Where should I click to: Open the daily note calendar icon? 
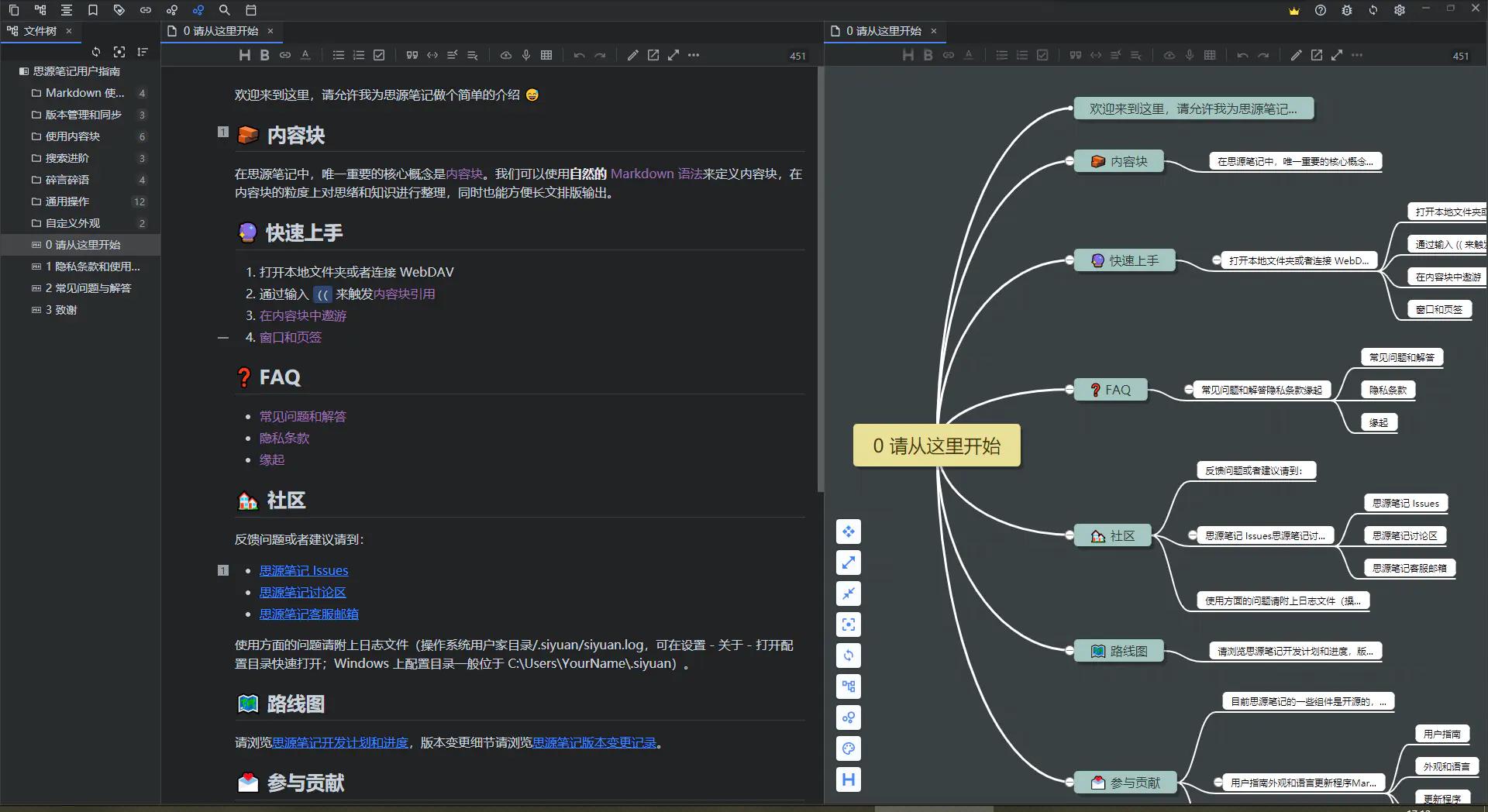pos(251,10)
